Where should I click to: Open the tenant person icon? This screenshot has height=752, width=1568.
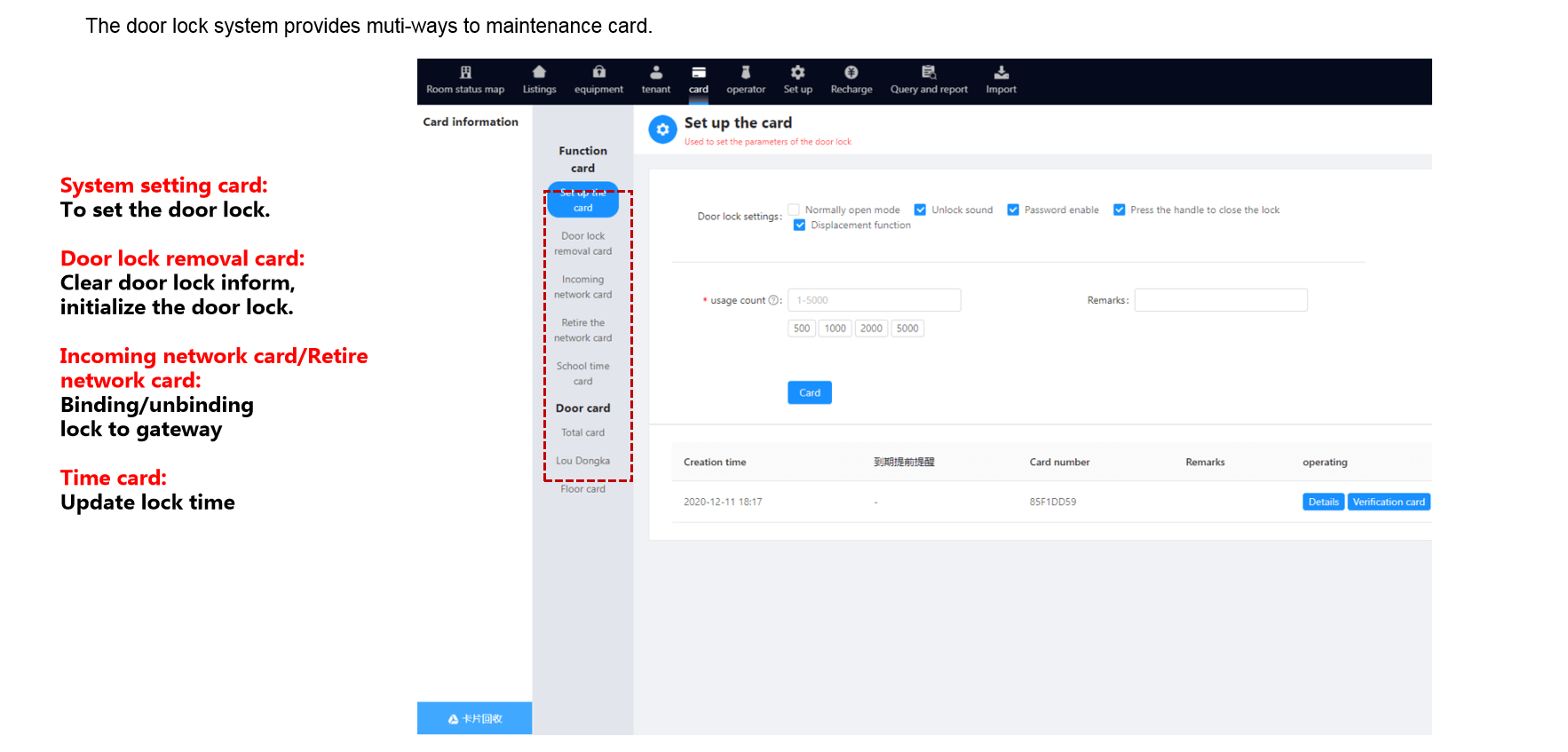click(656, 73)
